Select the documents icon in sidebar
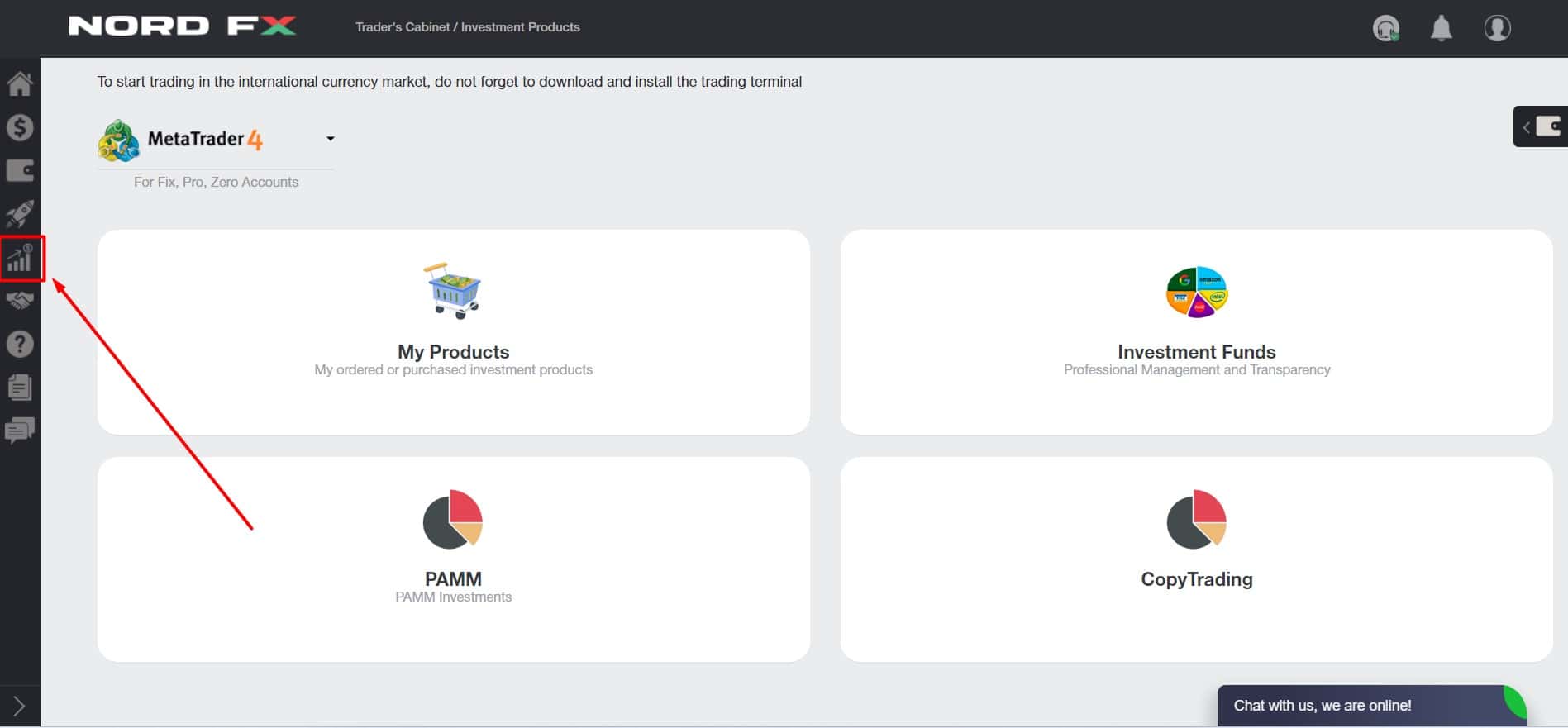 (x=20, y=387)
